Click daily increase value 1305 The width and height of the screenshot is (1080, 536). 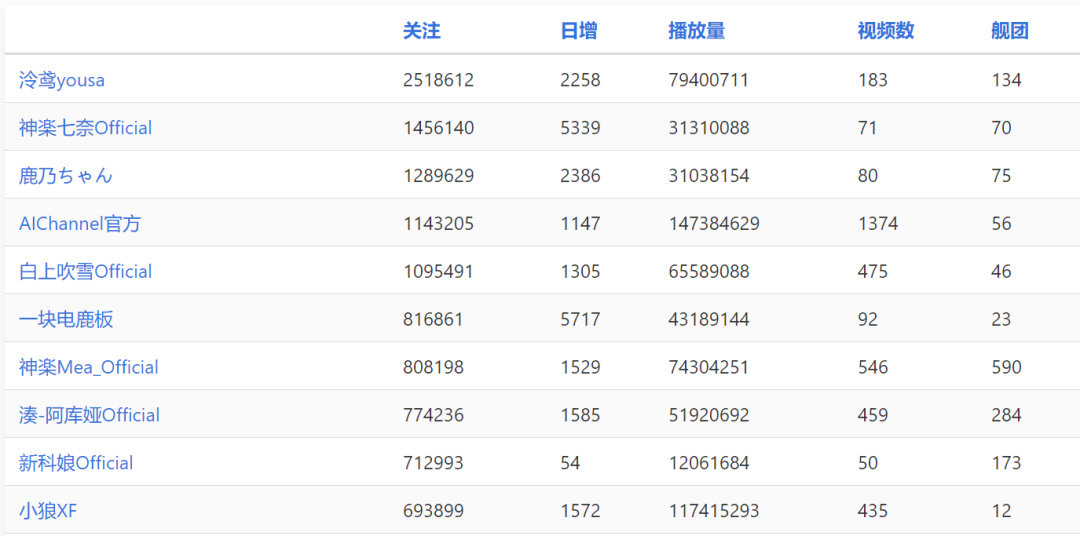pyautogui.click(x=581, y=271)
